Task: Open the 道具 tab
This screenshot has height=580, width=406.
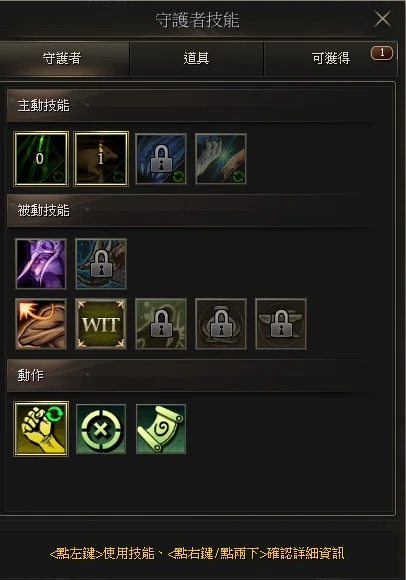Action: (196, 58)
